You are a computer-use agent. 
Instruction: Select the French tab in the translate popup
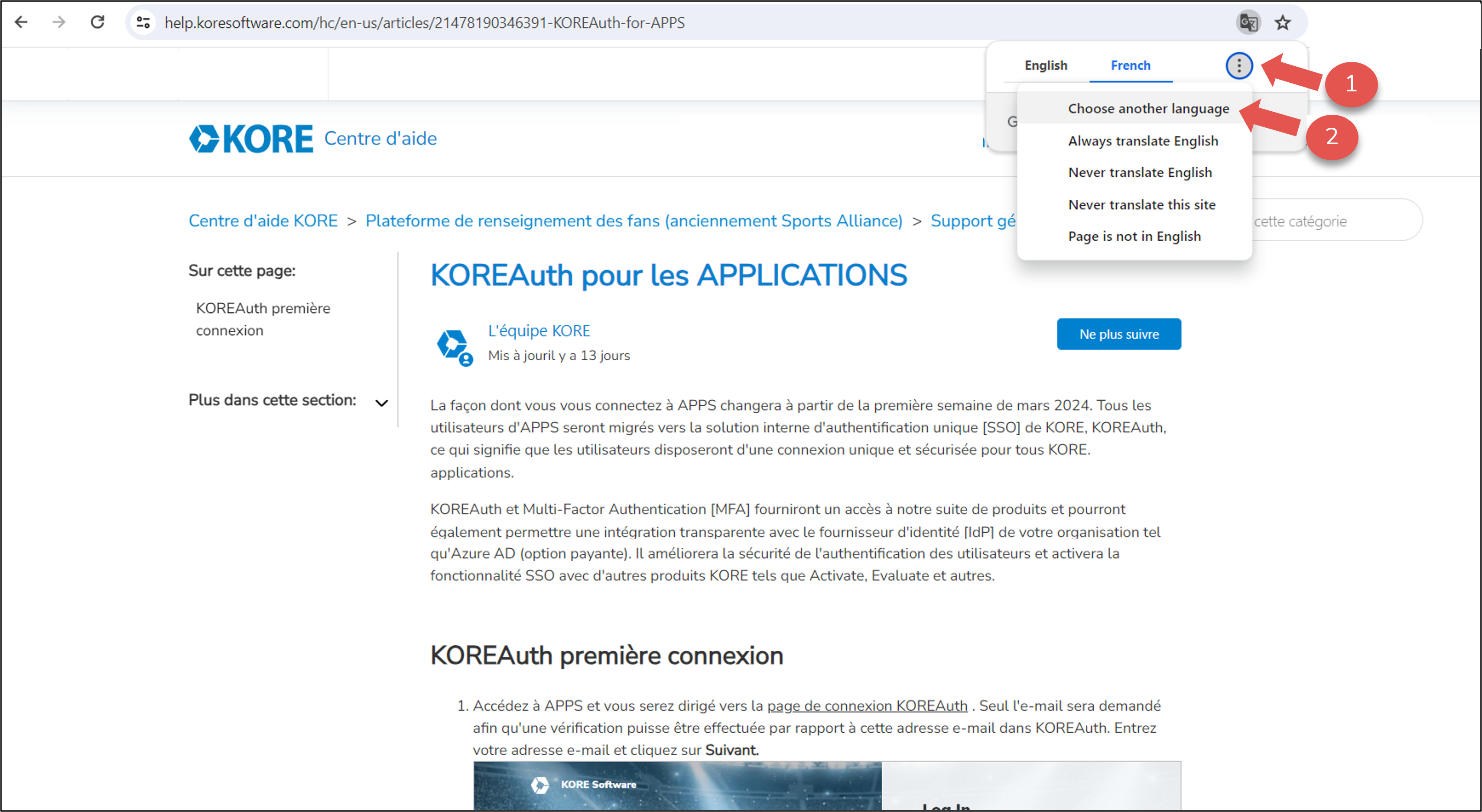click(1130, 65)
